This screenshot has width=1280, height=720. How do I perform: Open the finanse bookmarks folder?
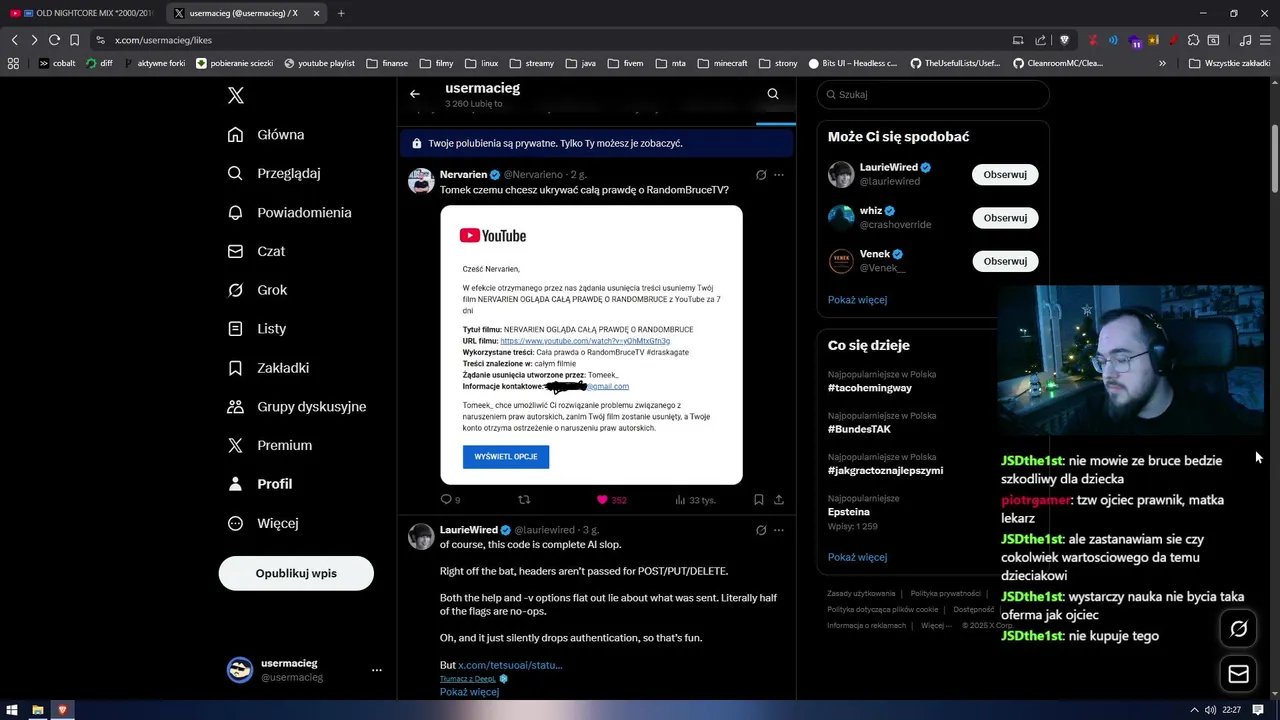coord(387,63)
